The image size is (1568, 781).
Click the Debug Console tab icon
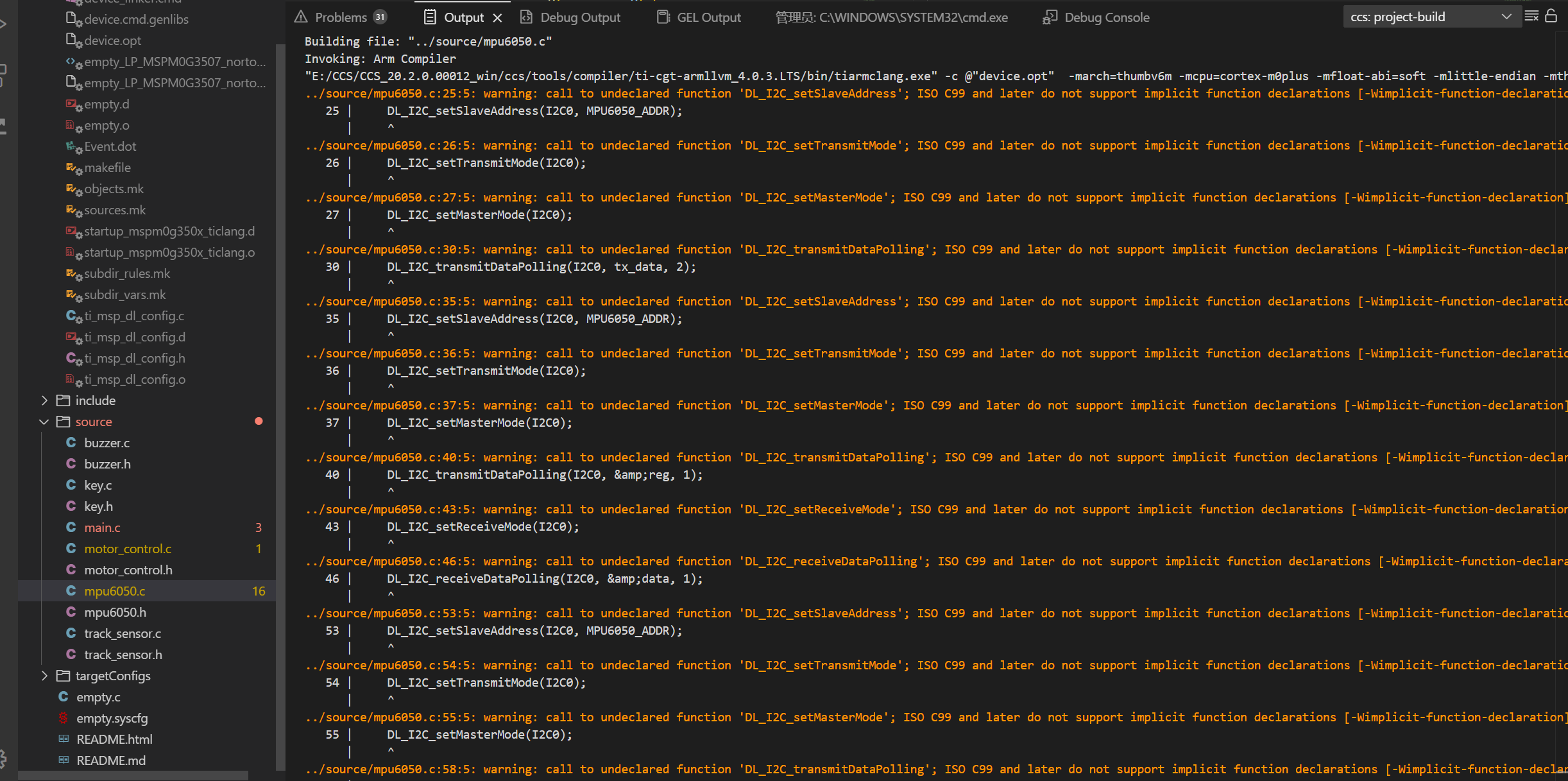coord(1050,17)
